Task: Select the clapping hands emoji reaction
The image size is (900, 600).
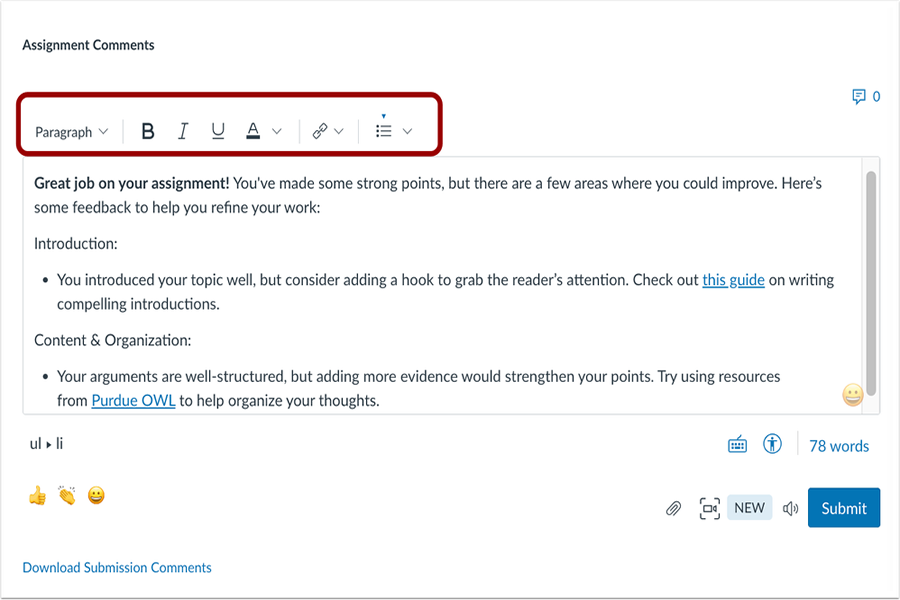Action: tap(66, 495)
